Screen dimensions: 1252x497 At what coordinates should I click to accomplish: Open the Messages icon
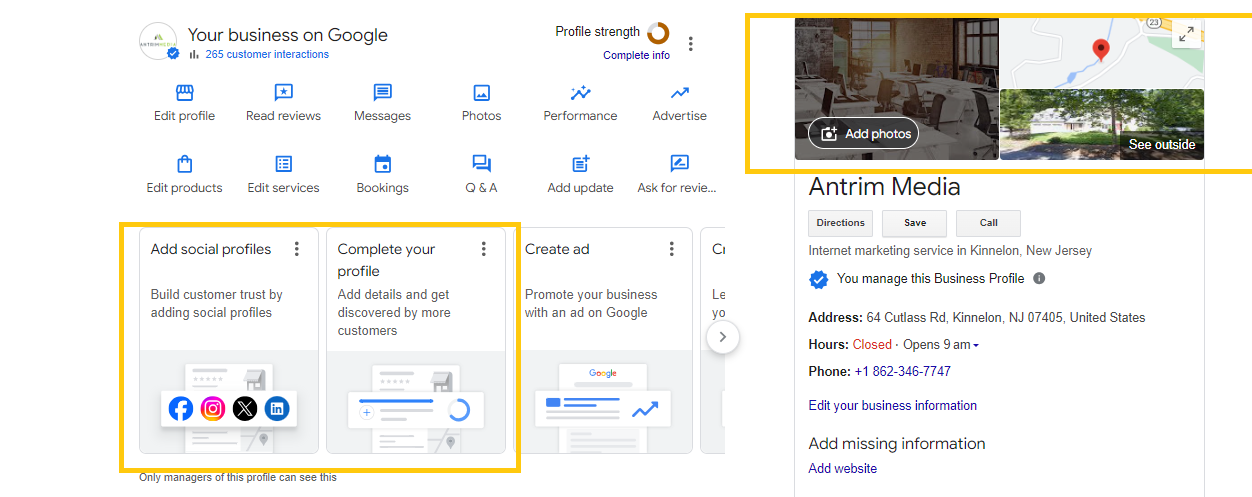(x=382, y=93)
